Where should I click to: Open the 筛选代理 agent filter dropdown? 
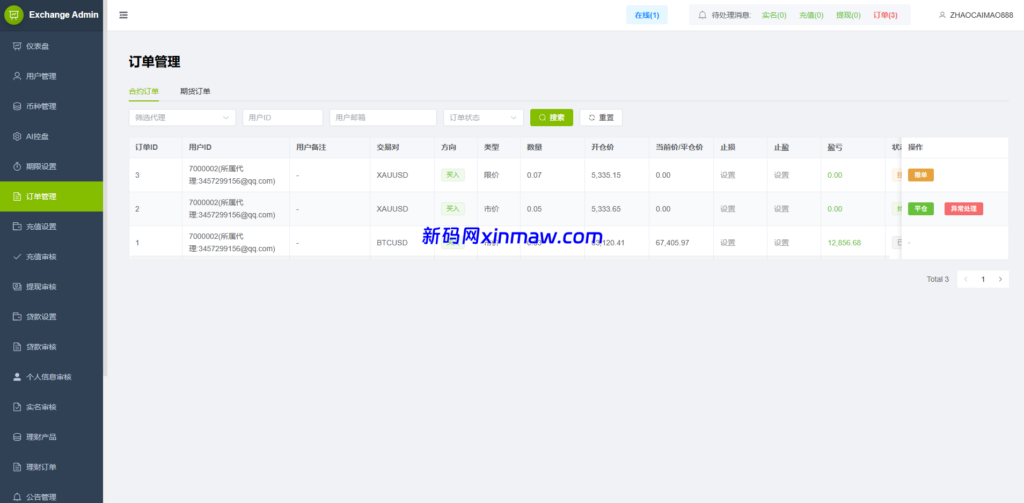182,118
